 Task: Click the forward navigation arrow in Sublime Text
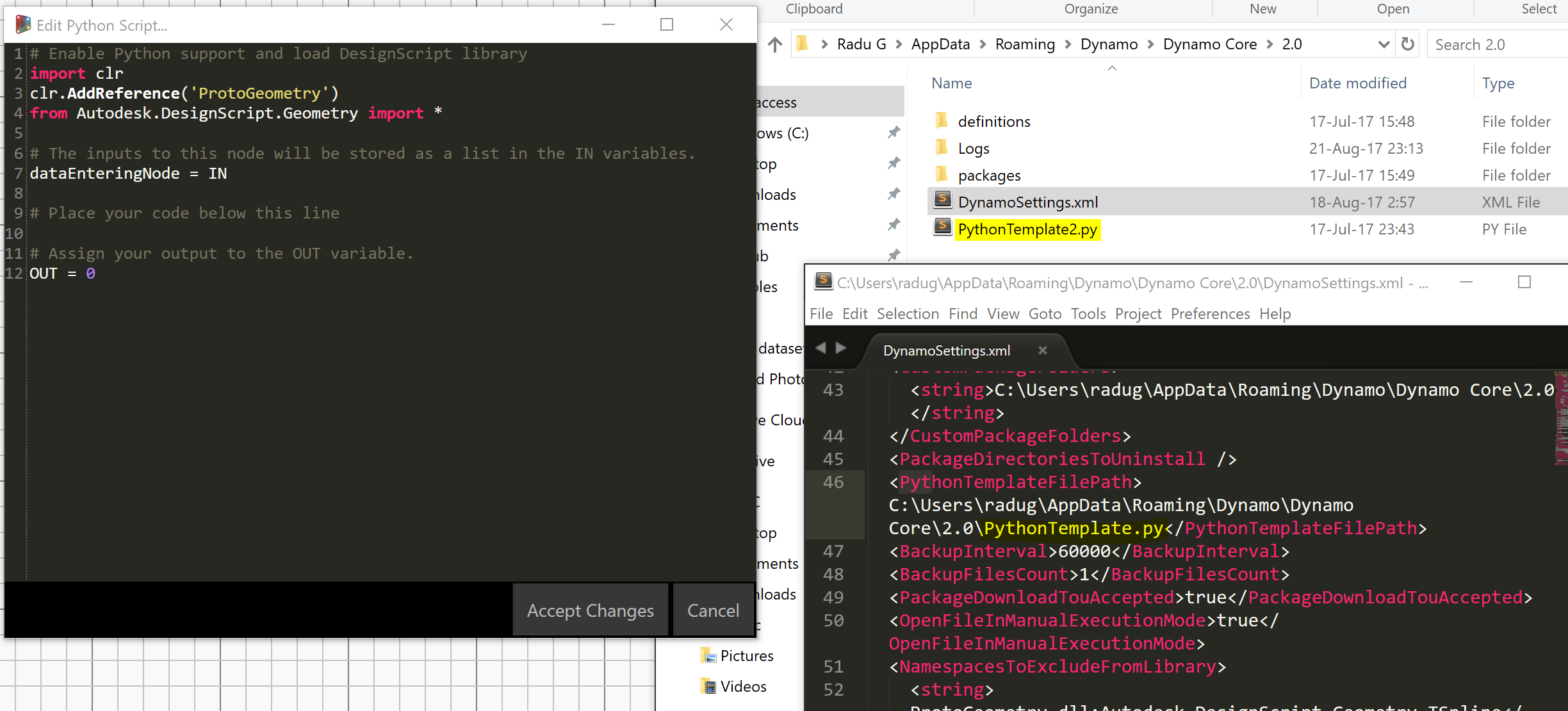point(841,347)
